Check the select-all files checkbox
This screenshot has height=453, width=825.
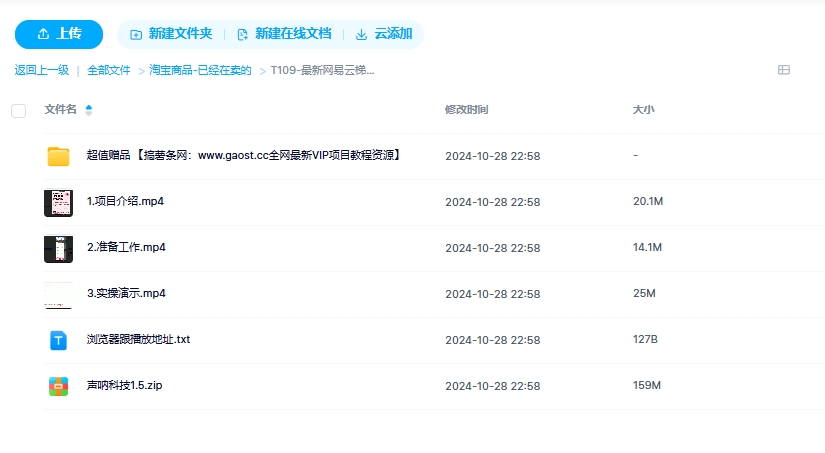click(18, 110)
